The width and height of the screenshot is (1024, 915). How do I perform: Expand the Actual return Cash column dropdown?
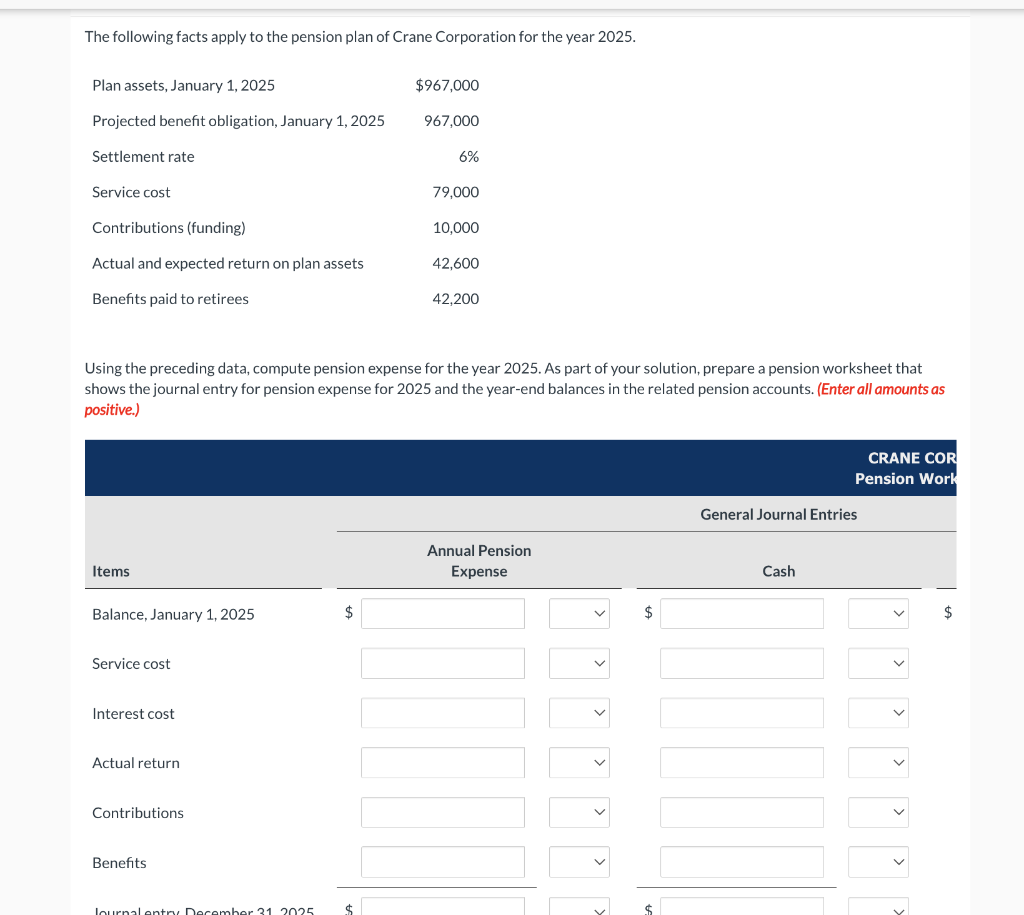878,762
